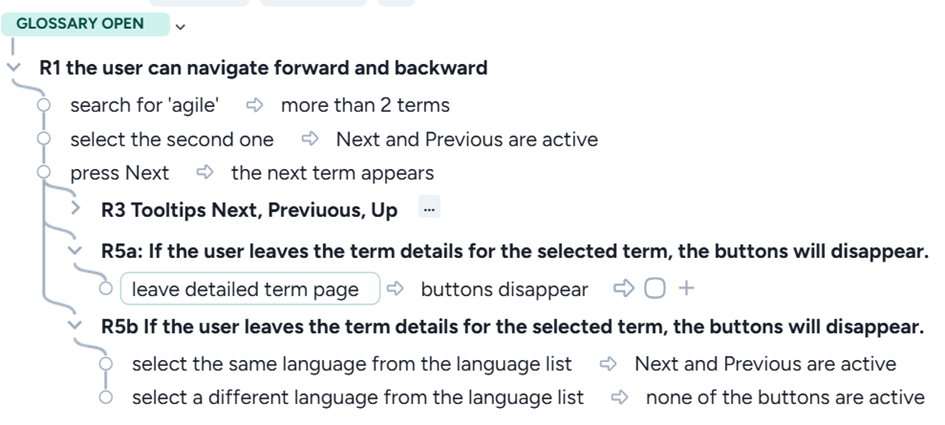Collapse the R1 navigate forward and backward node
This screenshot has width=945, height=425.
click(x=13, y=68)
